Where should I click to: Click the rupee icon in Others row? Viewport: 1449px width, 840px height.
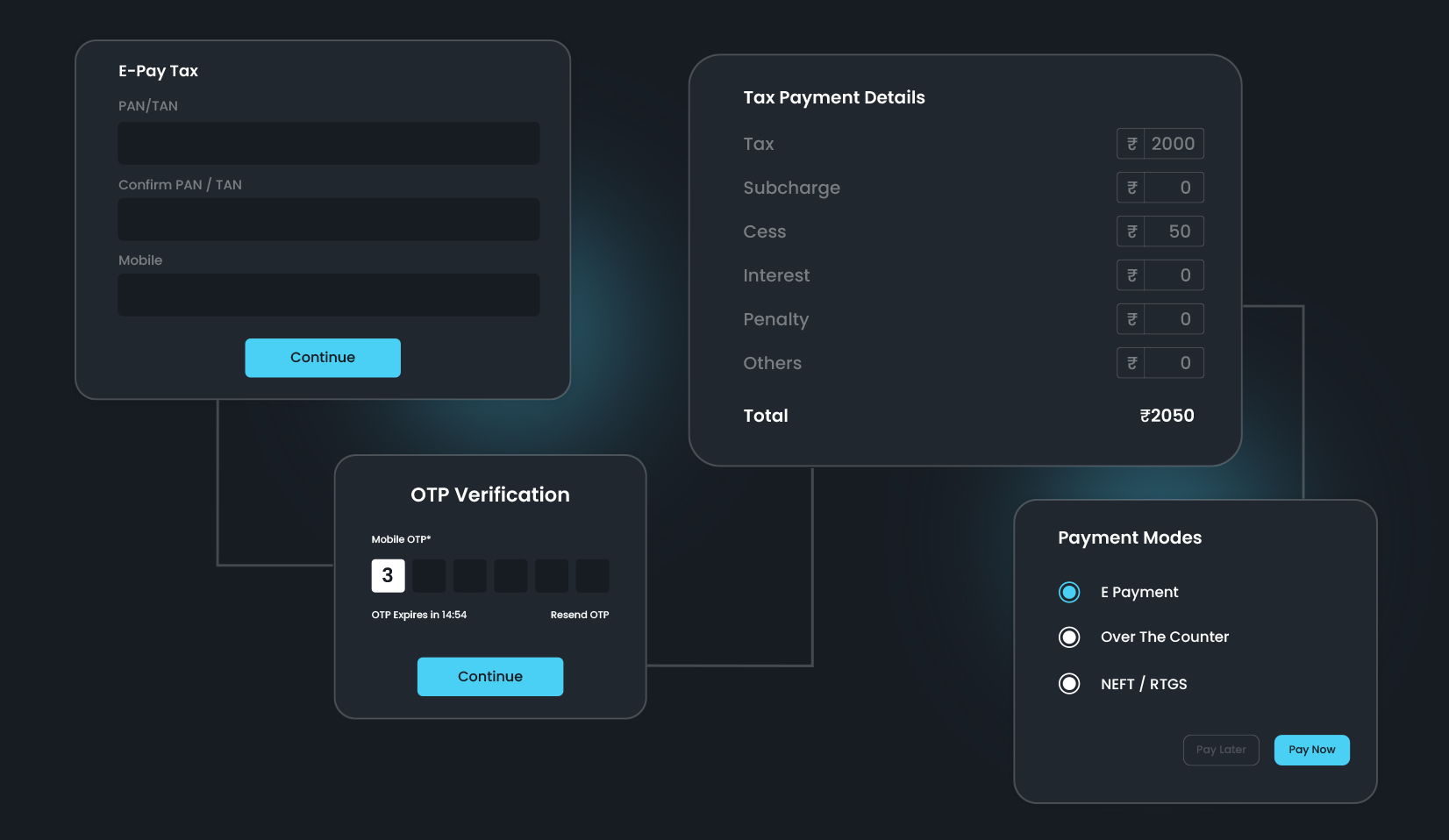point(1131,363)
